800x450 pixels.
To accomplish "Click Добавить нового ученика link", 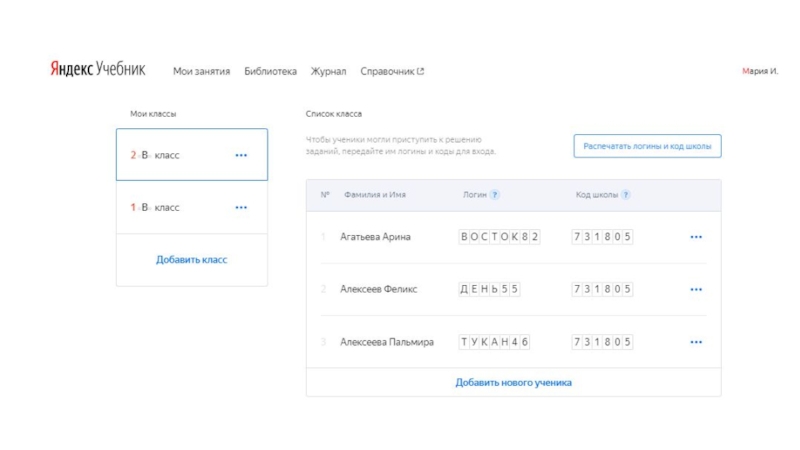I will pyautogui.click(x=513, y=382).
